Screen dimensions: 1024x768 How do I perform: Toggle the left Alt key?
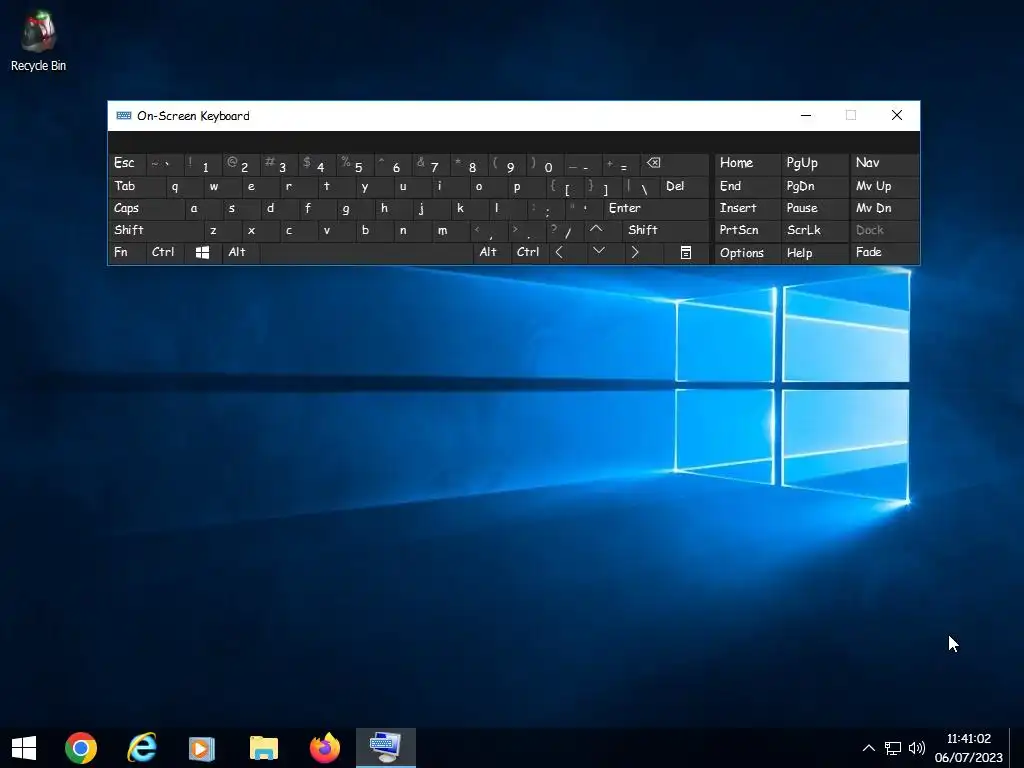click(240, 252)
